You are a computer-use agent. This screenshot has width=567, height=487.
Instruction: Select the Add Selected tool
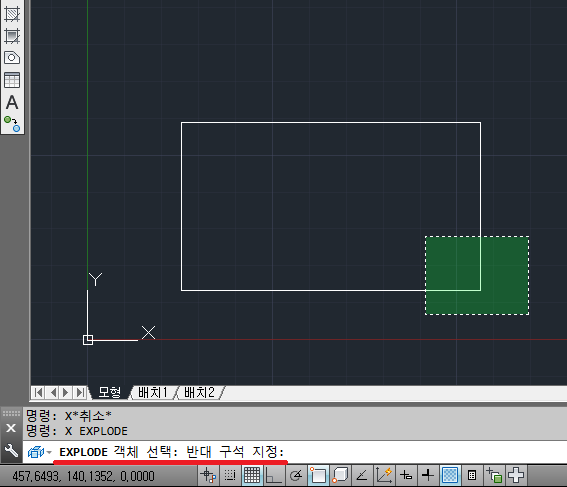[12, 124]
